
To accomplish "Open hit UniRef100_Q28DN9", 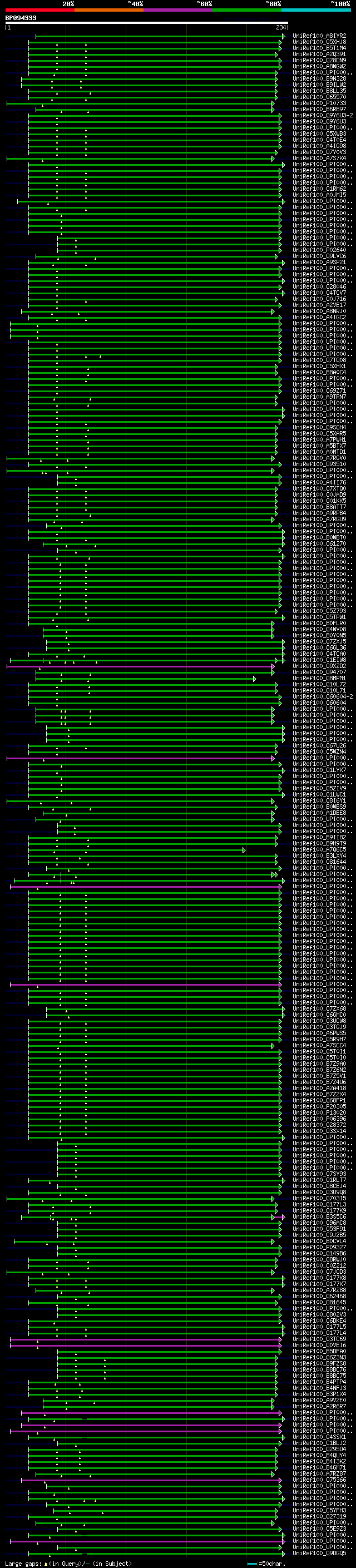I will [x=319, y=60].
